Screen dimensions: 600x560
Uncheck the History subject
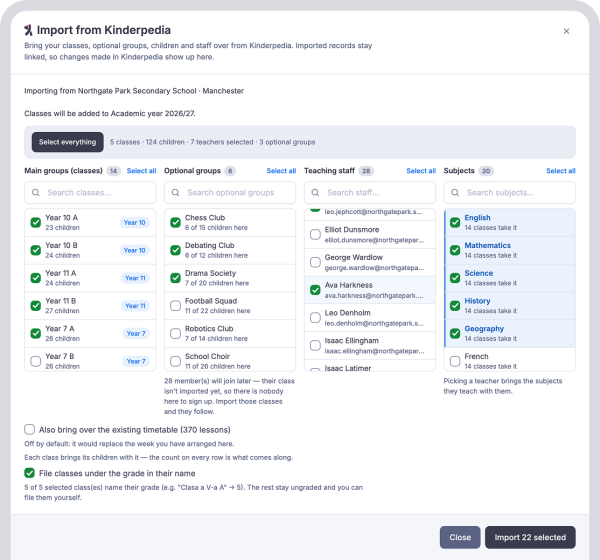(x=455, y=306)
